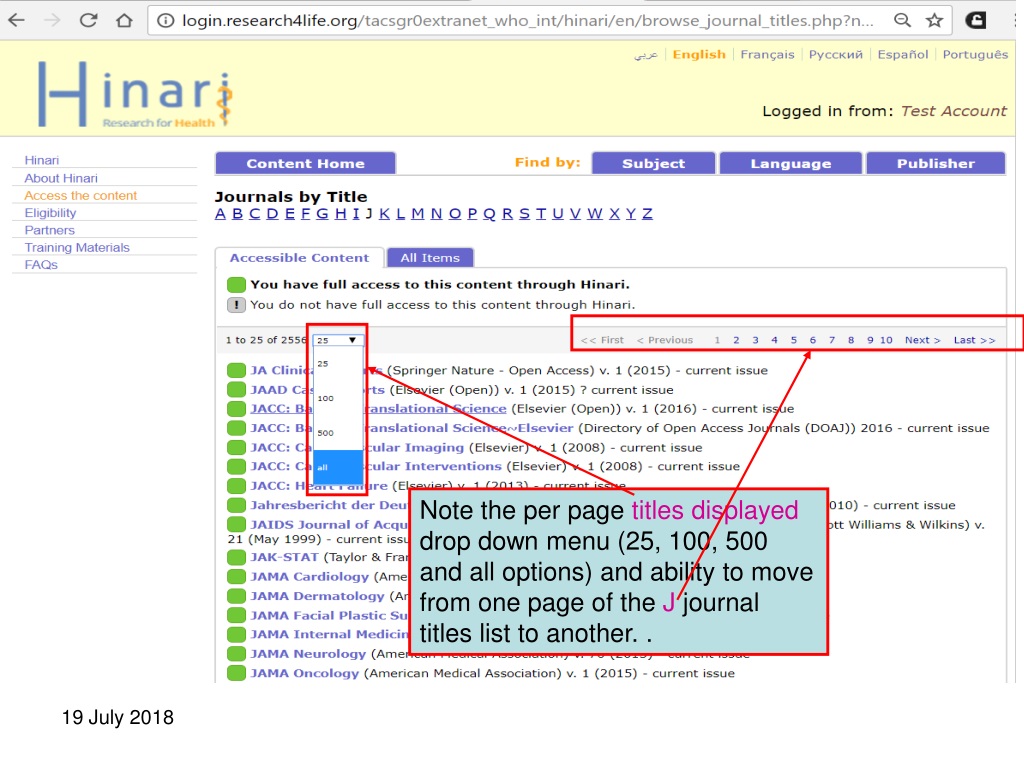
Task: Click the green full access legend icon
Action: (x=236, y=284)
